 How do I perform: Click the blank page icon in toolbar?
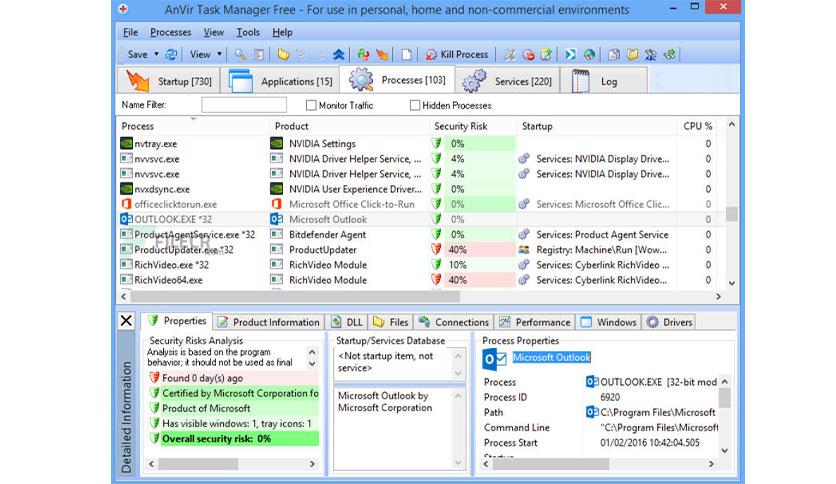click(406, 54)
